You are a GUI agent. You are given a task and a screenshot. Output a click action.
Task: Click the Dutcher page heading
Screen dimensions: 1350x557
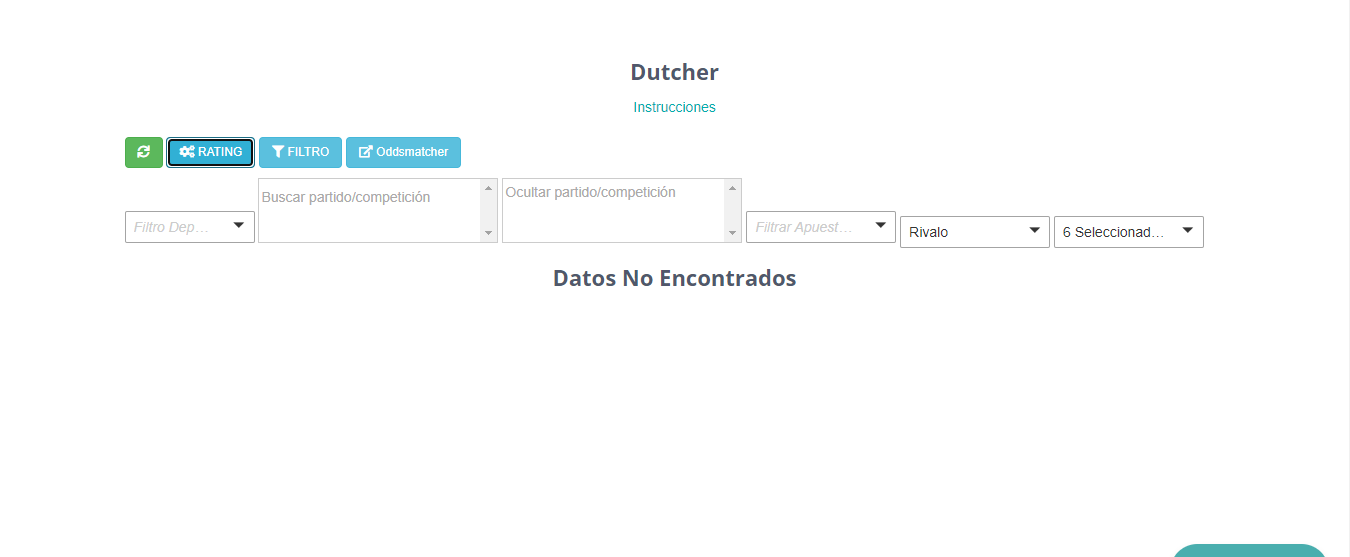click(674, 72)
